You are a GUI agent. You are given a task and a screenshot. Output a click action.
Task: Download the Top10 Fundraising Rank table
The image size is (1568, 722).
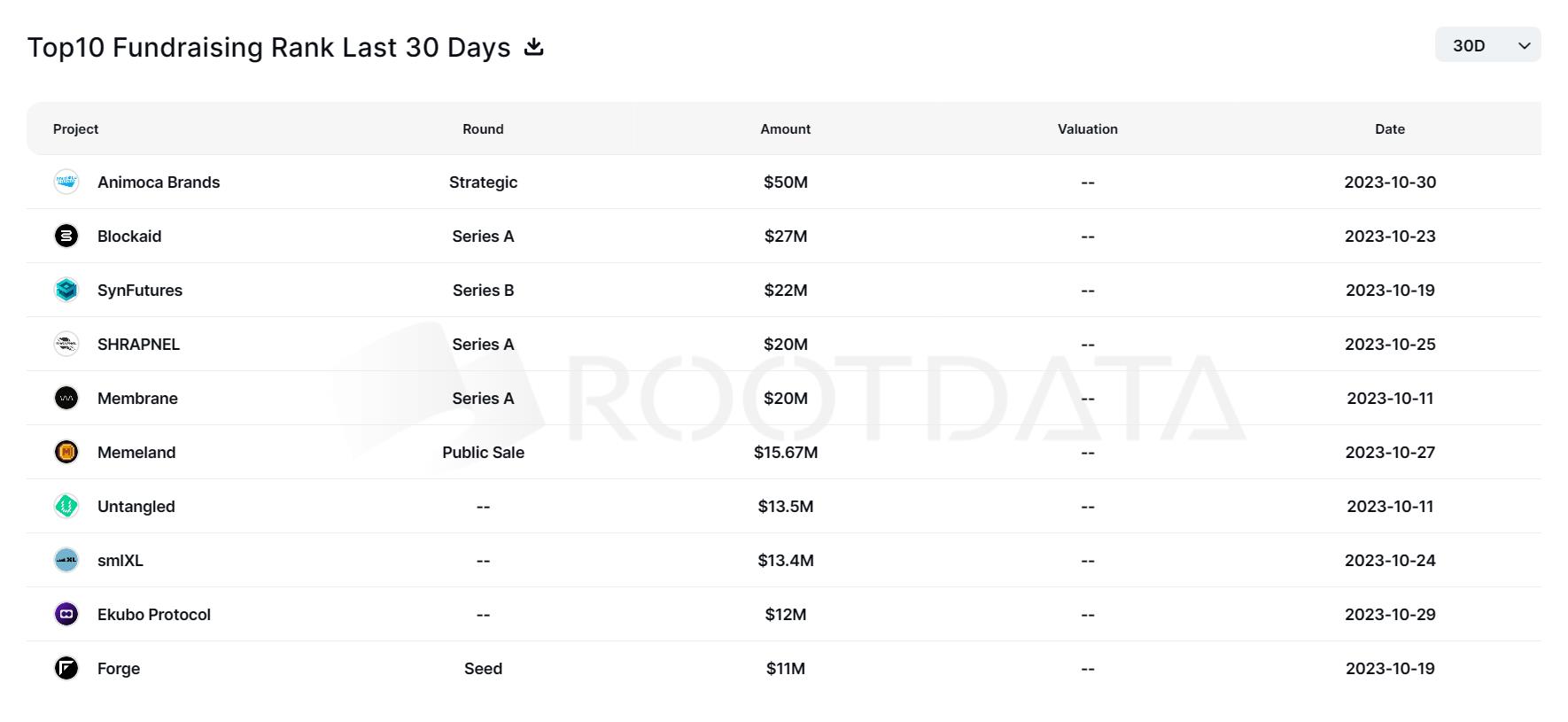pyautogui.click(x=533, y=46)
